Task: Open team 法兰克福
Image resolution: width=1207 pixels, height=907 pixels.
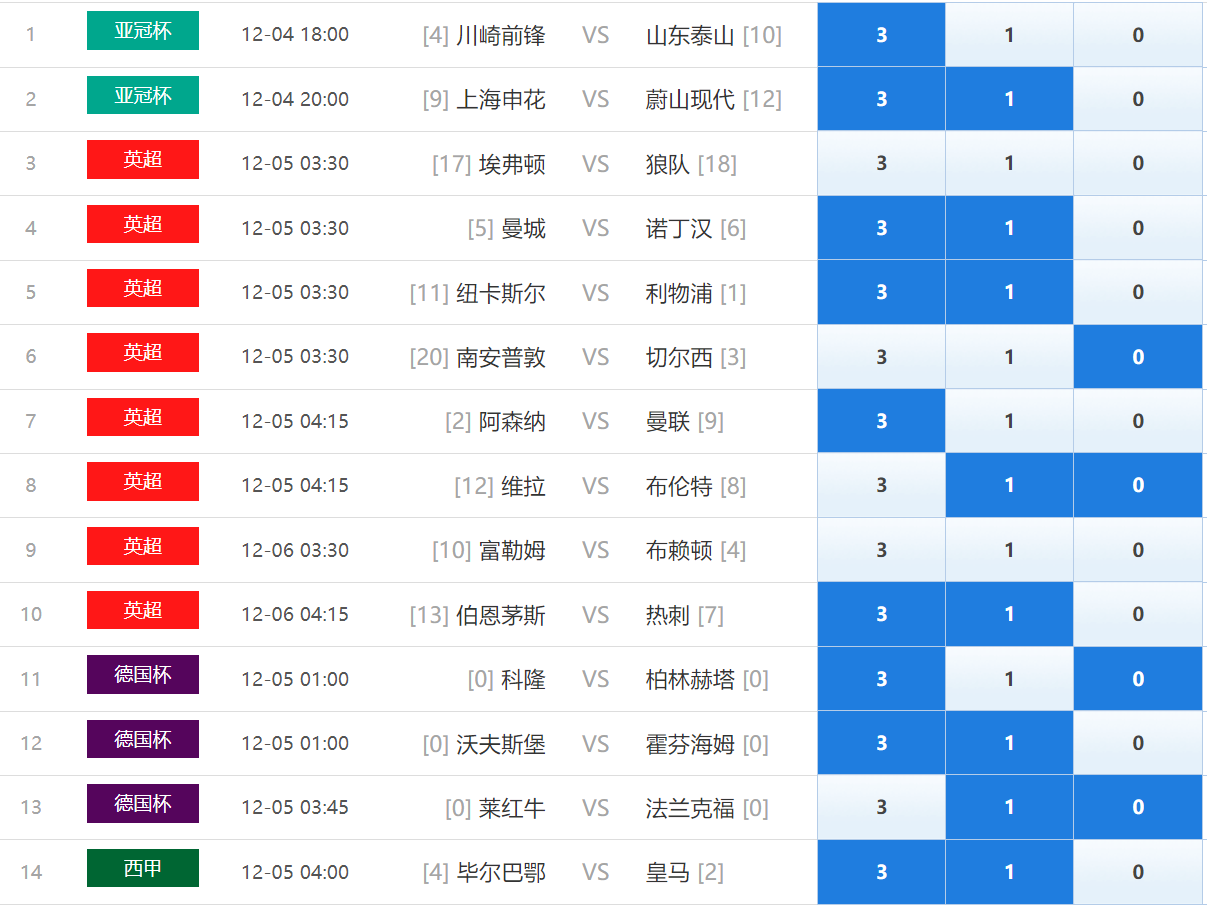Action: (690, 808)
